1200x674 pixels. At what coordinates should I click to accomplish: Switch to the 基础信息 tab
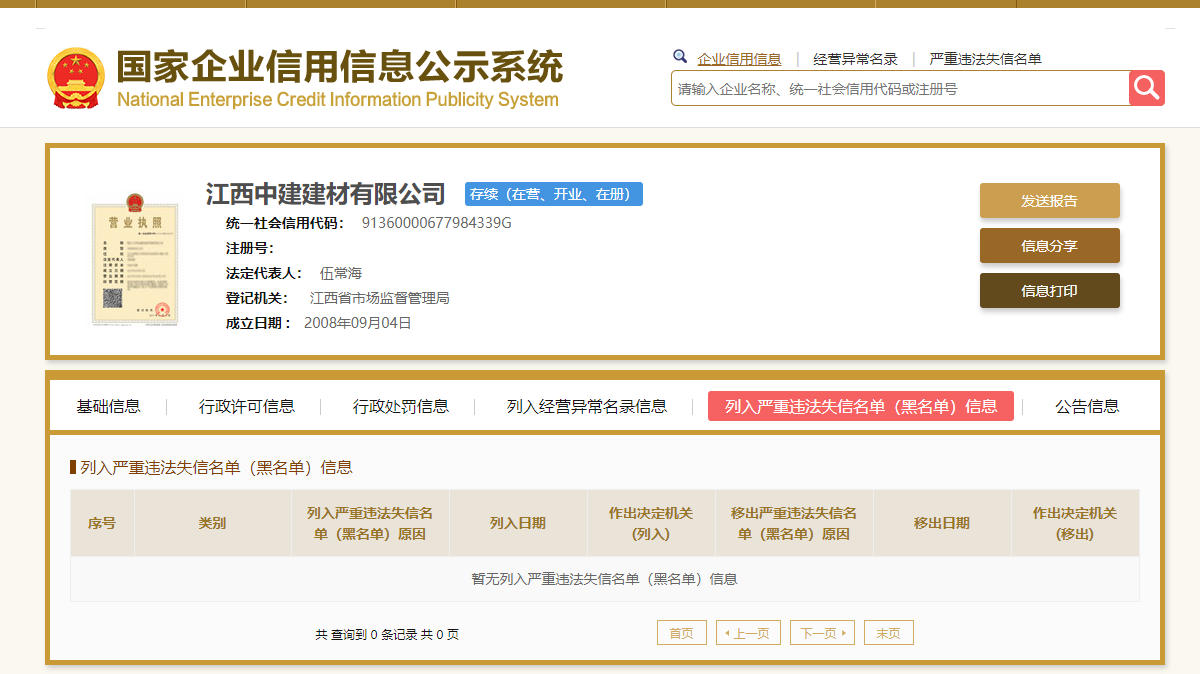109,406
